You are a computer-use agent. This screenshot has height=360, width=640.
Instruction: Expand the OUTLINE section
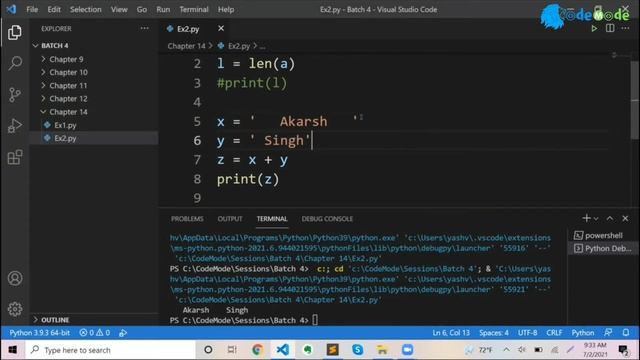[x=55, y=320]
